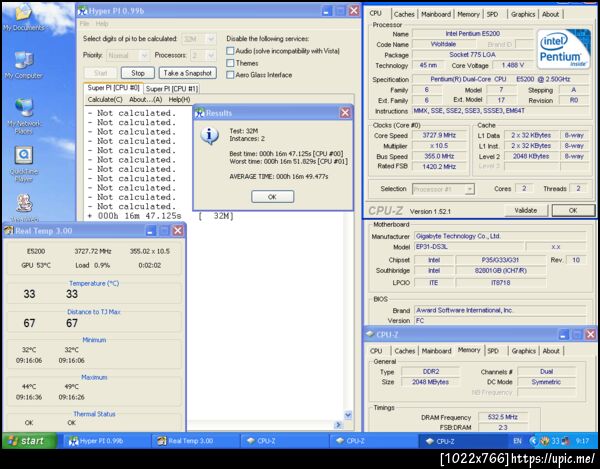This screenshot has width=600, height=469.
Task: Select the Super PI [CPU #0] tab
Action: [113, 88]
